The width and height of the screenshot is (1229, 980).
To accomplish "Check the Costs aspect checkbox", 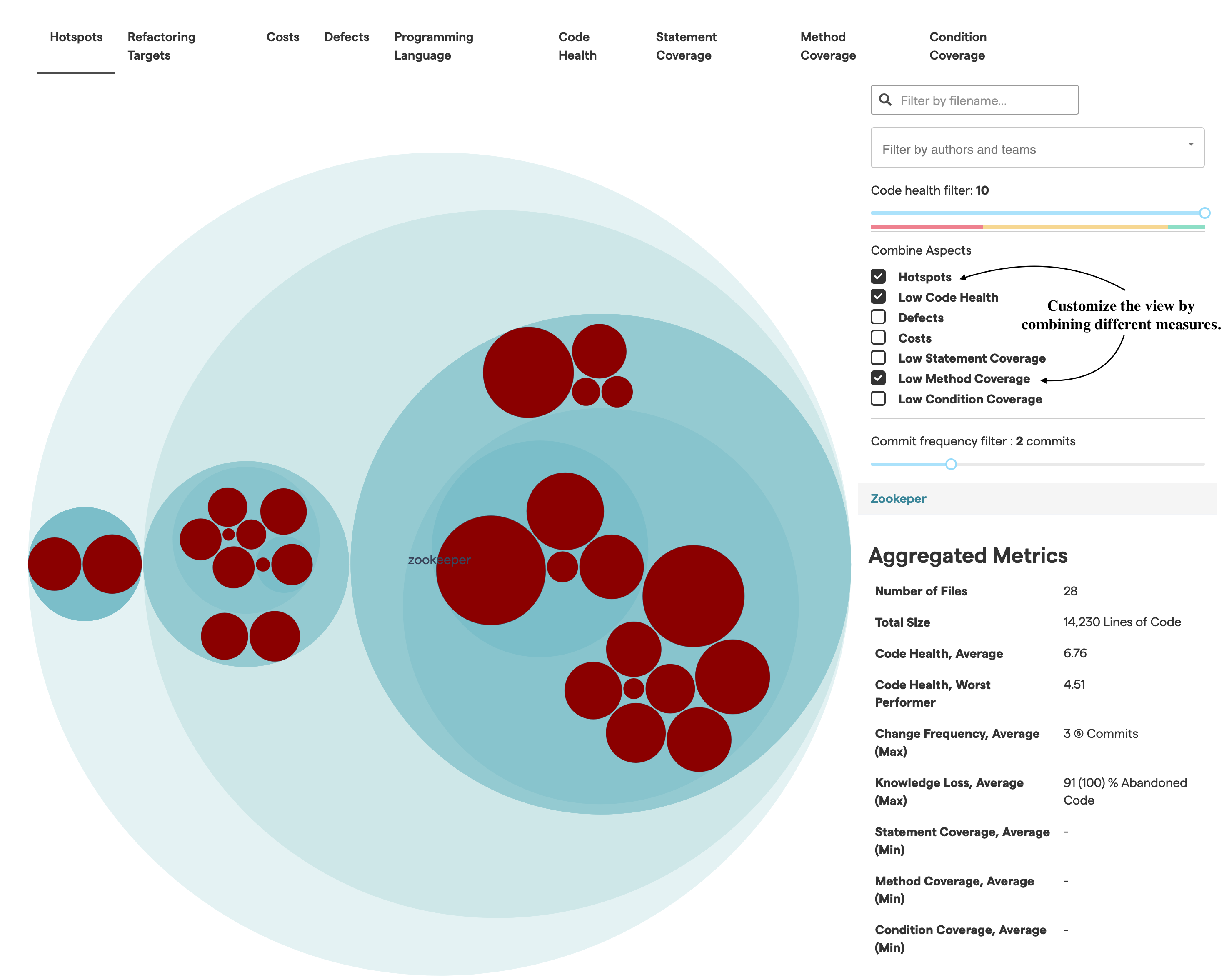I will (878, 337).
